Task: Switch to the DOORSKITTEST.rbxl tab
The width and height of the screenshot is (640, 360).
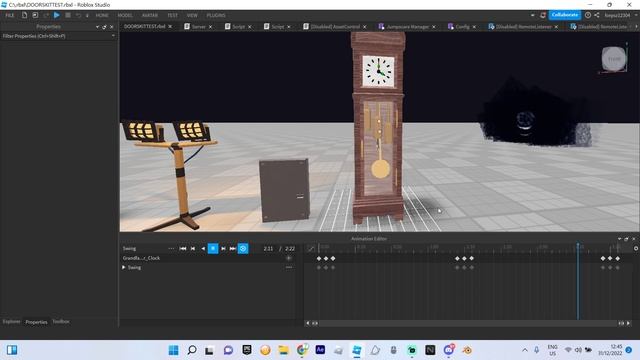Action: (144, 27)
